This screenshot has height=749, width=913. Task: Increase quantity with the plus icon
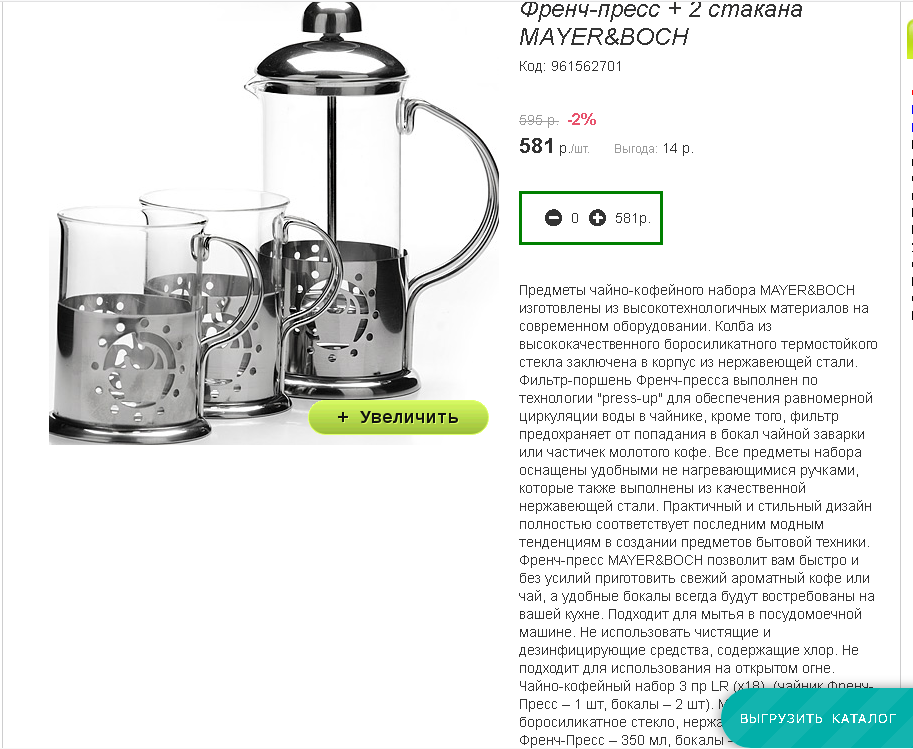(597, 218)
